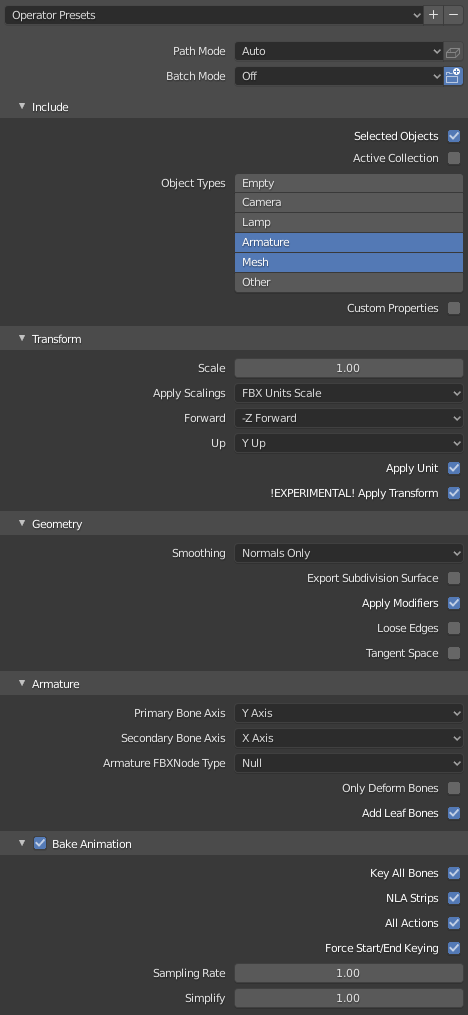The height and width of the screenshot is (1015, 468).
Task: Disable experimental Apply Transform checkbox
Action: tap(454, 493)
